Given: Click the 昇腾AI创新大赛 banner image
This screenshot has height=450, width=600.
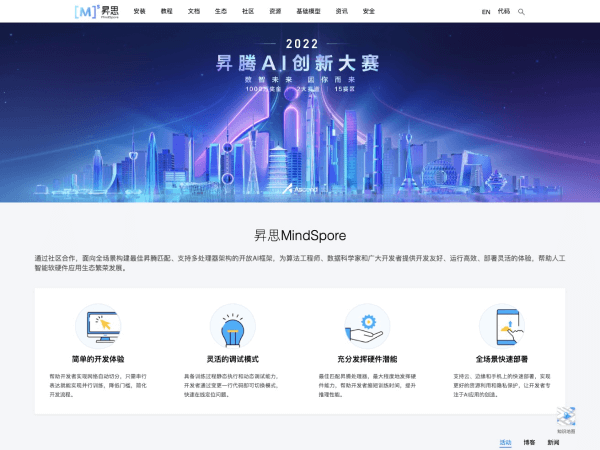Looking at the screenshot, I should pos(300,110).
